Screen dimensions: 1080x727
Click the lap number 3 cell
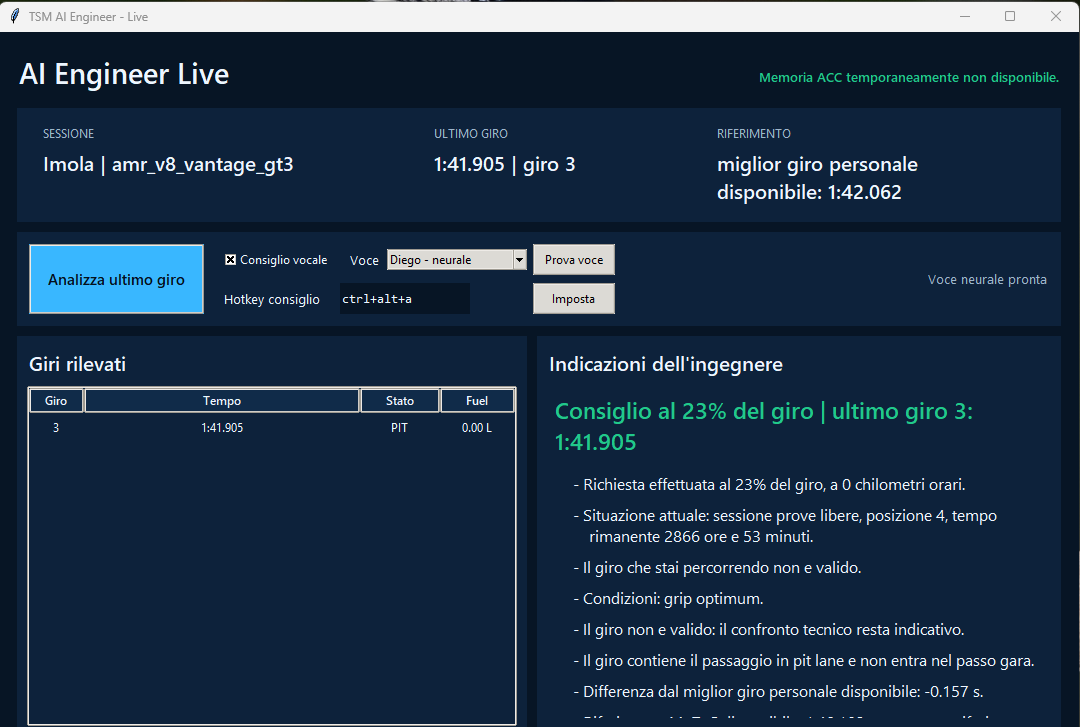coord(56,428)
